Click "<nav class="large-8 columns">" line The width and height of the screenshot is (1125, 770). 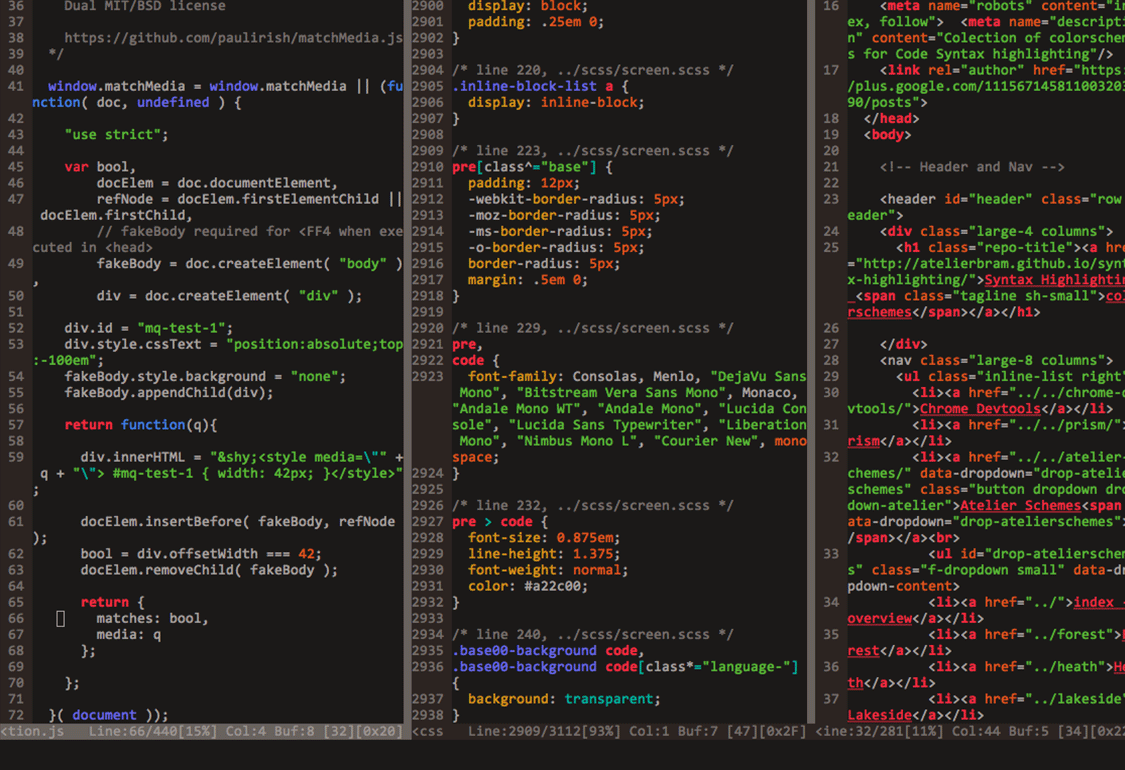pyautogui.click(x=997, y=360)
